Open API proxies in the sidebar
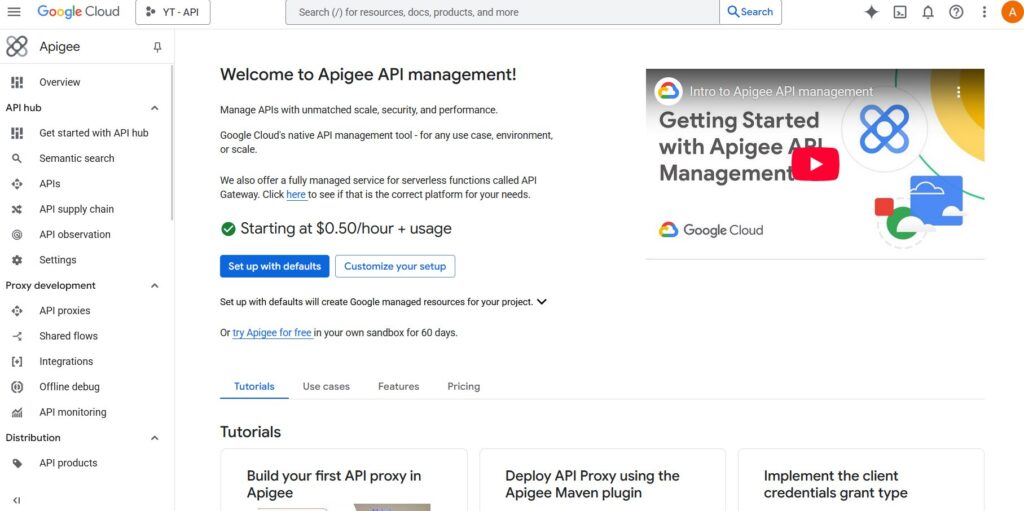This screenshot has width=1024, height=511. pos(64,311)
